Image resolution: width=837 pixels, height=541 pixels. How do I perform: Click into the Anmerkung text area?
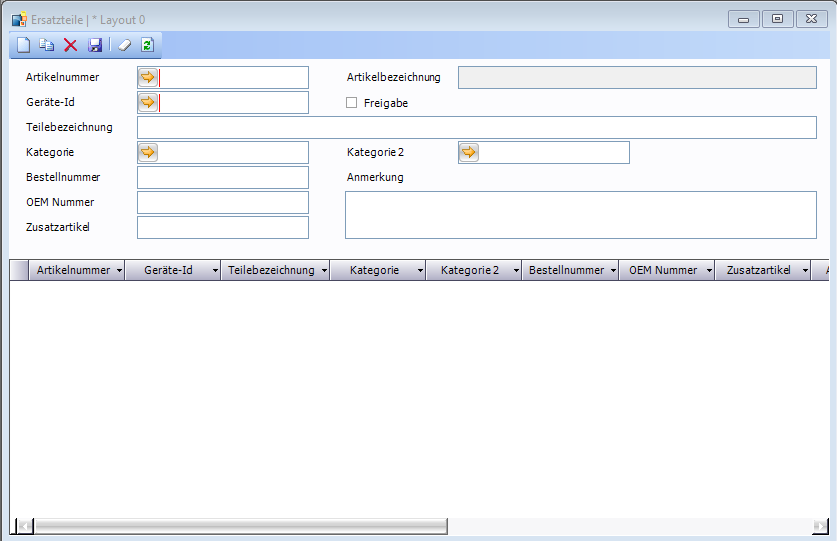coord(580,215)
